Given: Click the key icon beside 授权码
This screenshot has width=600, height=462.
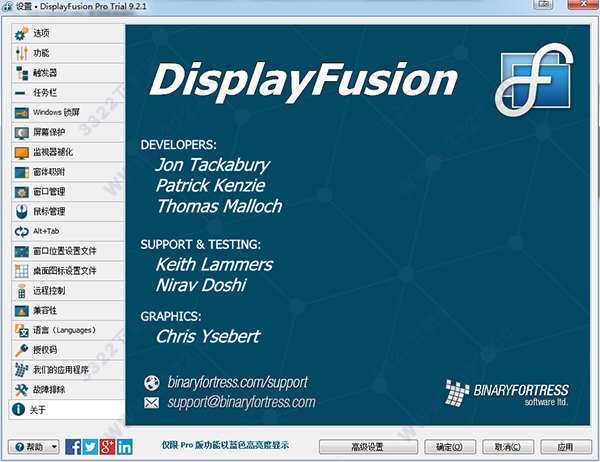Looking at the screenshot, I should (x=21, y=350).
